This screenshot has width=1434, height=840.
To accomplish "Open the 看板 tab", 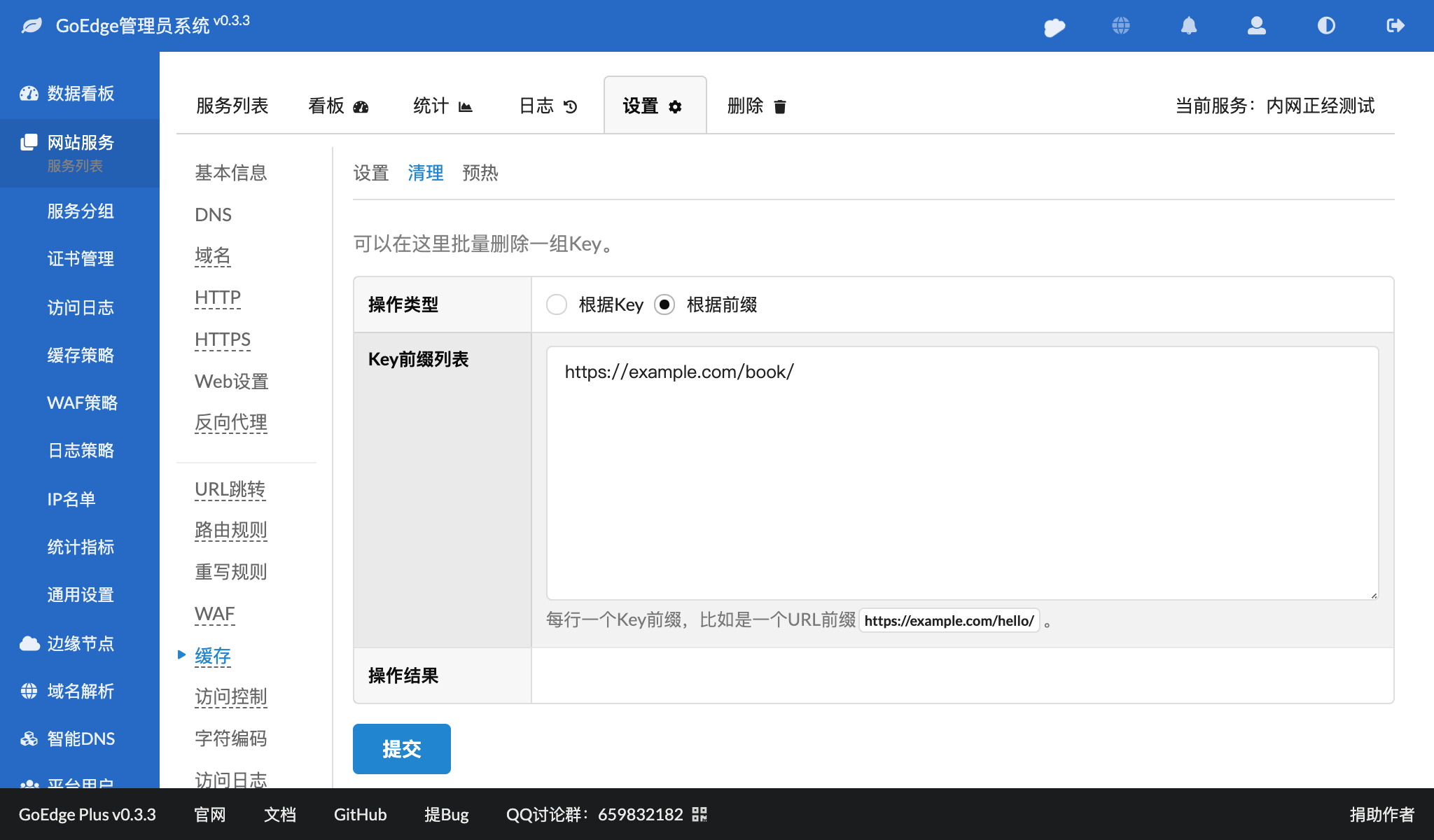I will (x=339, y=106).
